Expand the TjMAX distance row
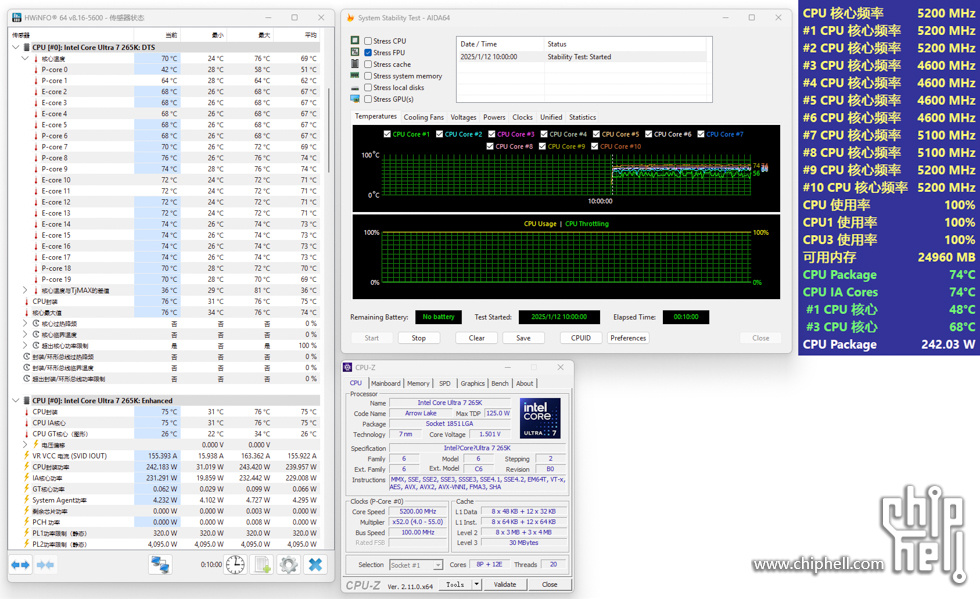980x599 pixels. tap(25, 290)
